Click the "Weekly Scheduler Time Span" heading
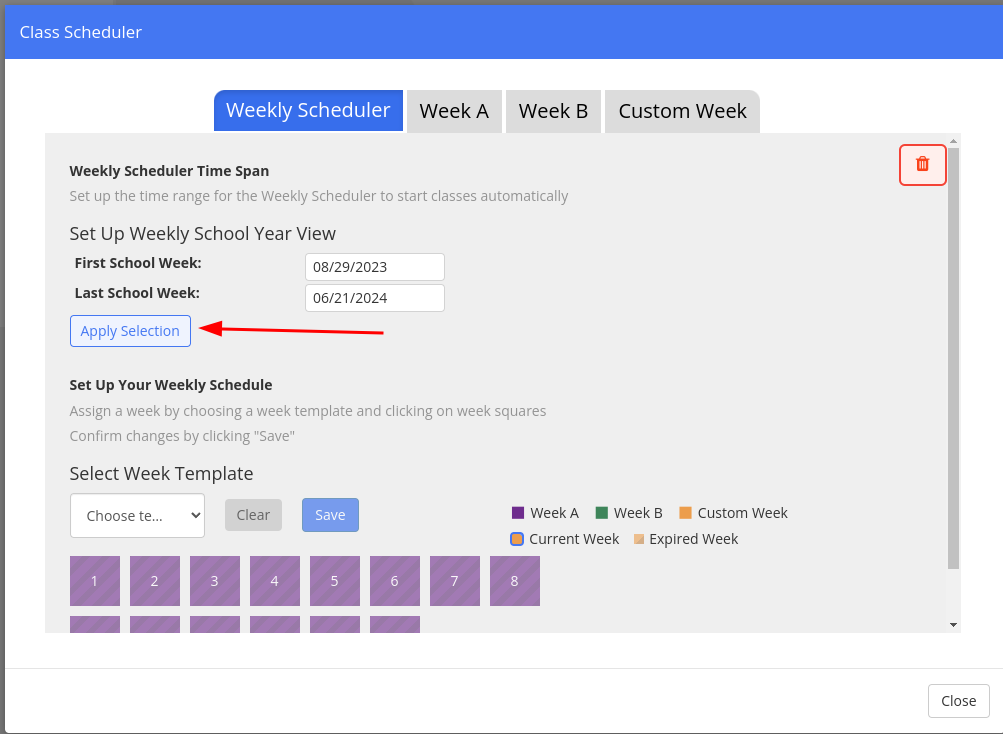1003x734 pixels. (x=169, y=171)
